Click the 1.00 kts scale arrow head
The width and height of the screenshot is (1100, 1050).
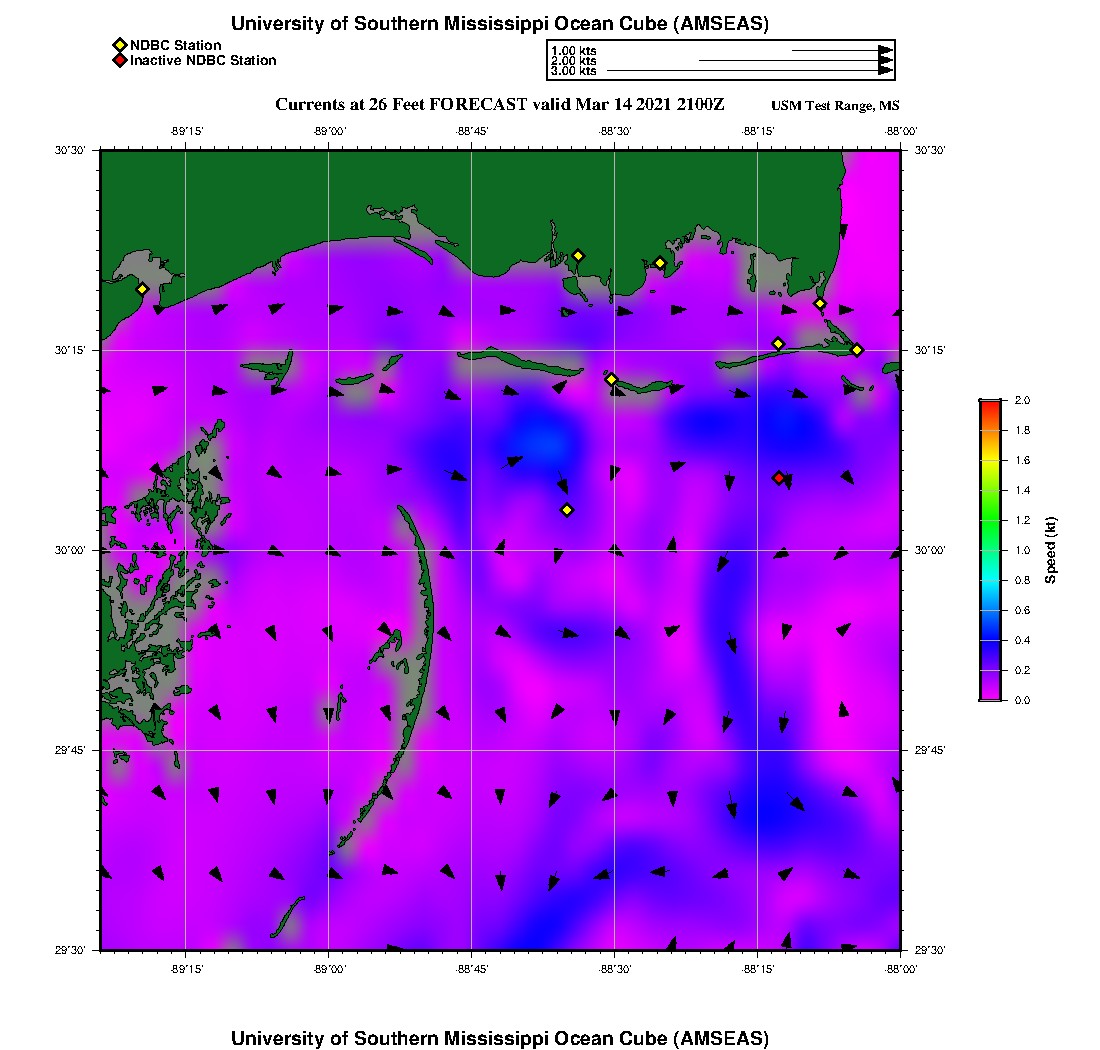[x=885, y=49]
